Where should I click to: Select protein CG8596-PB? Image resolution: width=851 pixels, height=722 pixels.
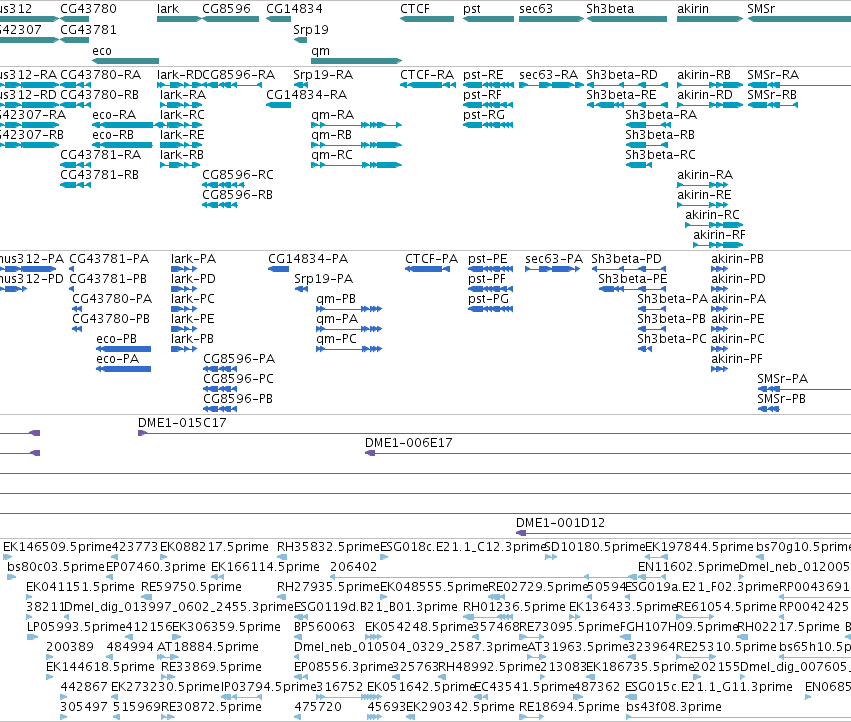(x=220, y=409)
